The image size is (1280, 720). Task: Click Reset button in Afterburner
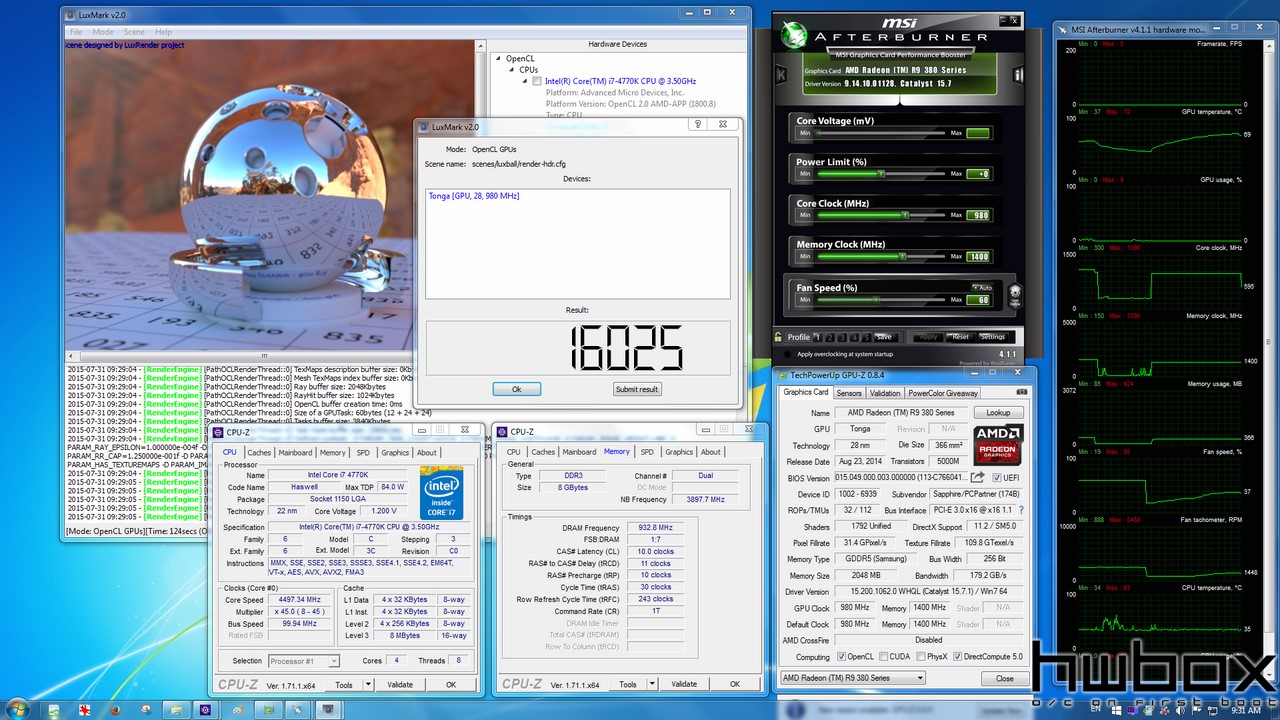(x=960, y=337)
